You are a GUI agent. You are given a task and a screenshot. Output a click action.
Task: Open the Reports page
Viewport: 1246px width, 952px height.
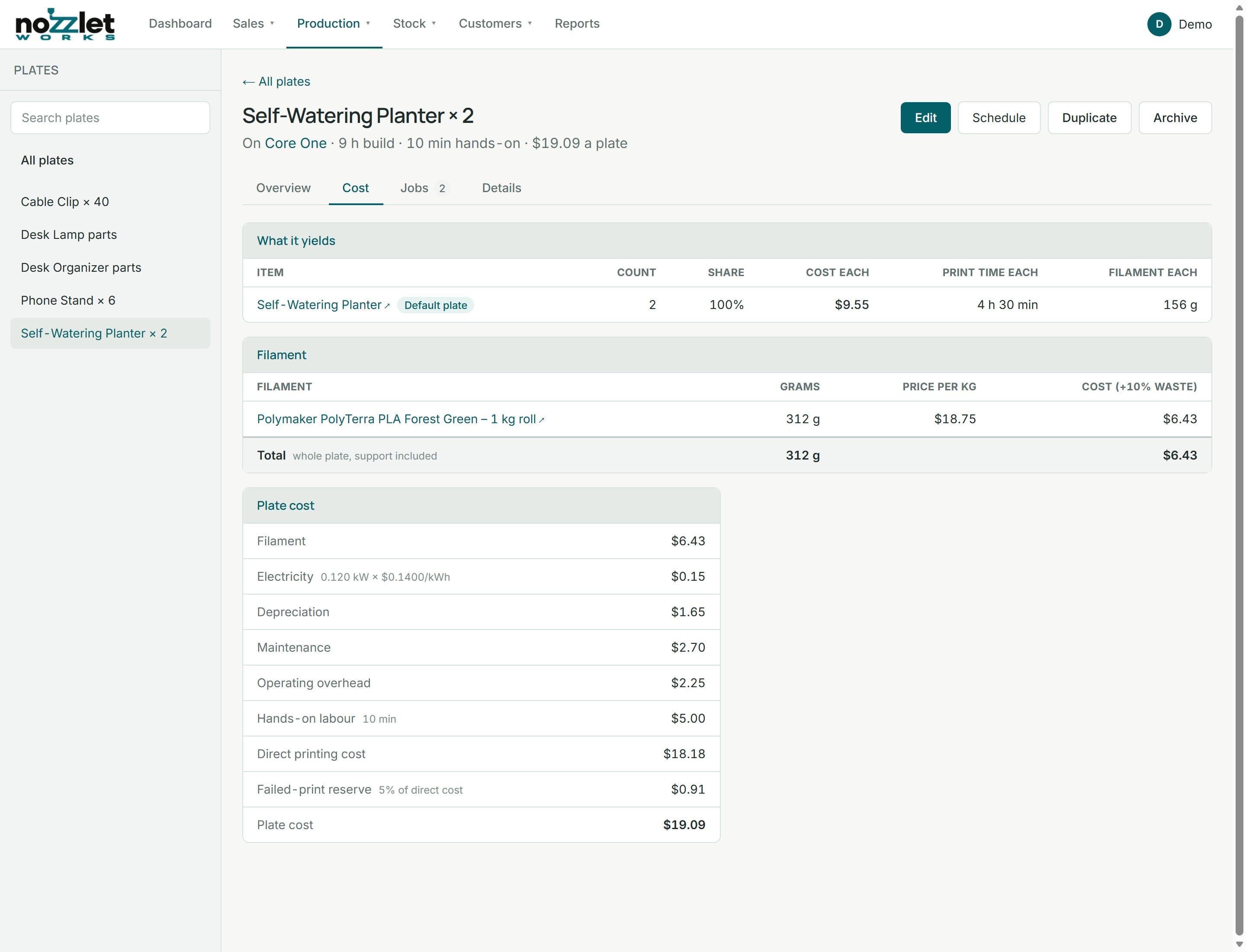pos(577,24)
